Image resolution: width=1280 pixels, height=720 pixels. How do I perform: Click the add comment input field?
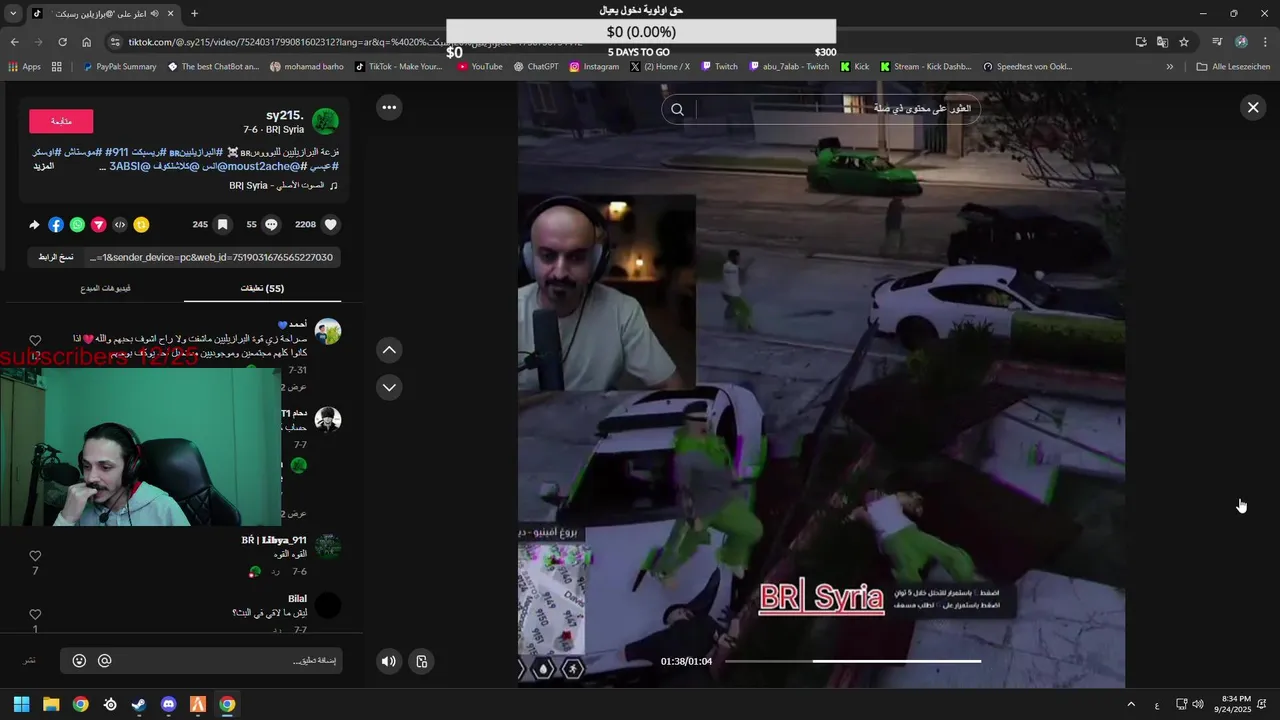pyautogui.click(x=201, y=661)
